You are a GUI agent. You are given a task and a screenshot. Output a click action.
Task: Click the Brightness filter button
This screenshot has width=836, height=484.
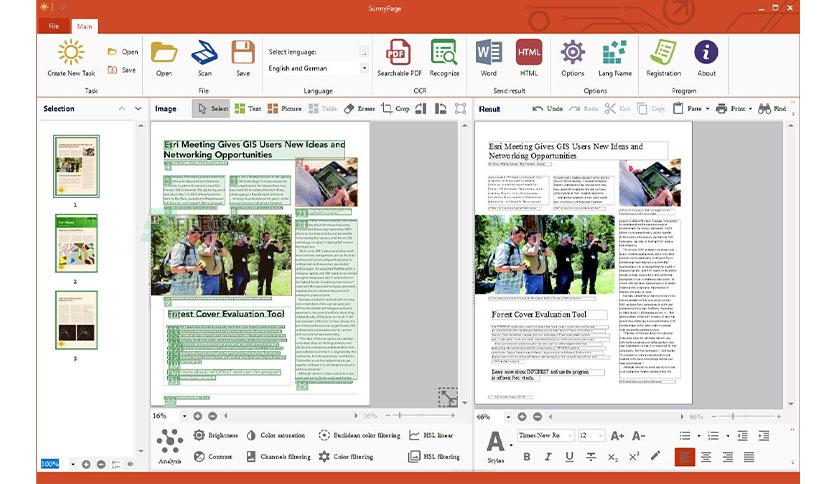[215, 435]
